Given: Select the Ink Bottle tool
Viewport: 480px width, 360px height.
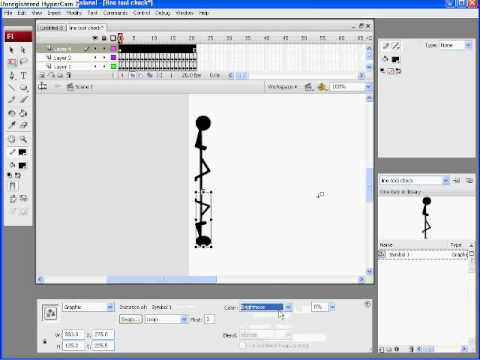Looking at the screenshot, I should pyautogui.click(x=12, y=113).
